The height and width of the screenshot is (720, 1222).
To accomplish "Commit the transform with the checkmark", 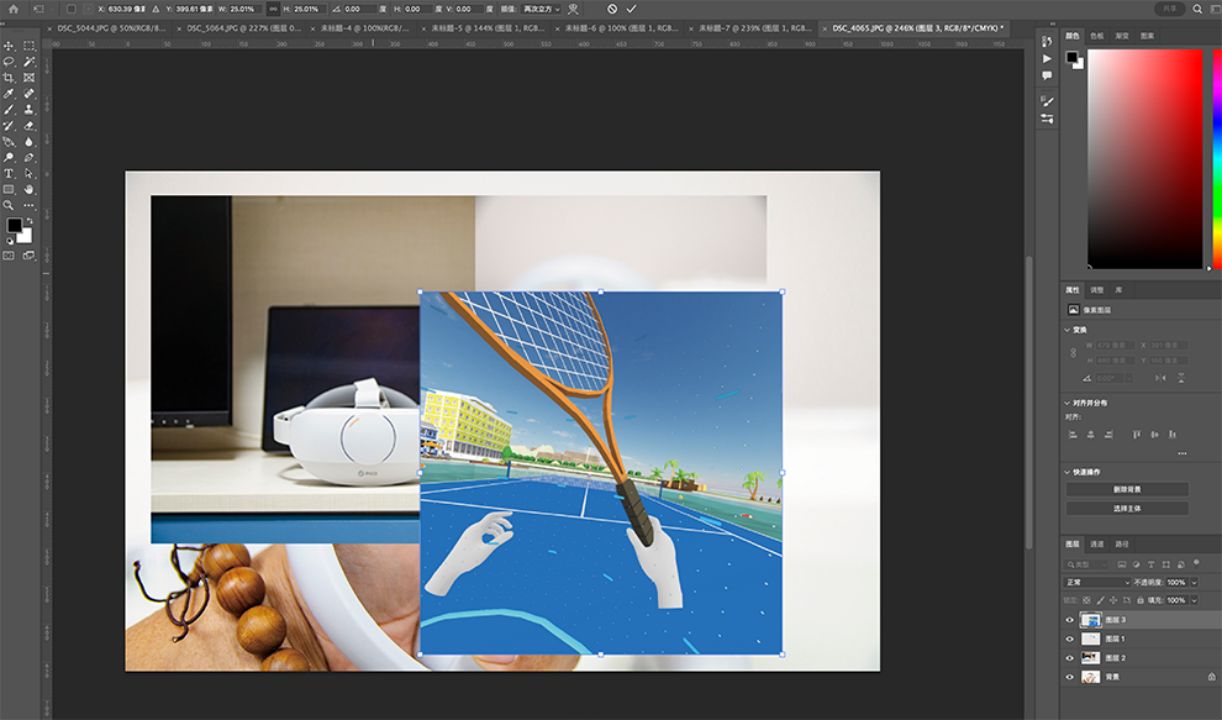I will (x=631, y=9).
